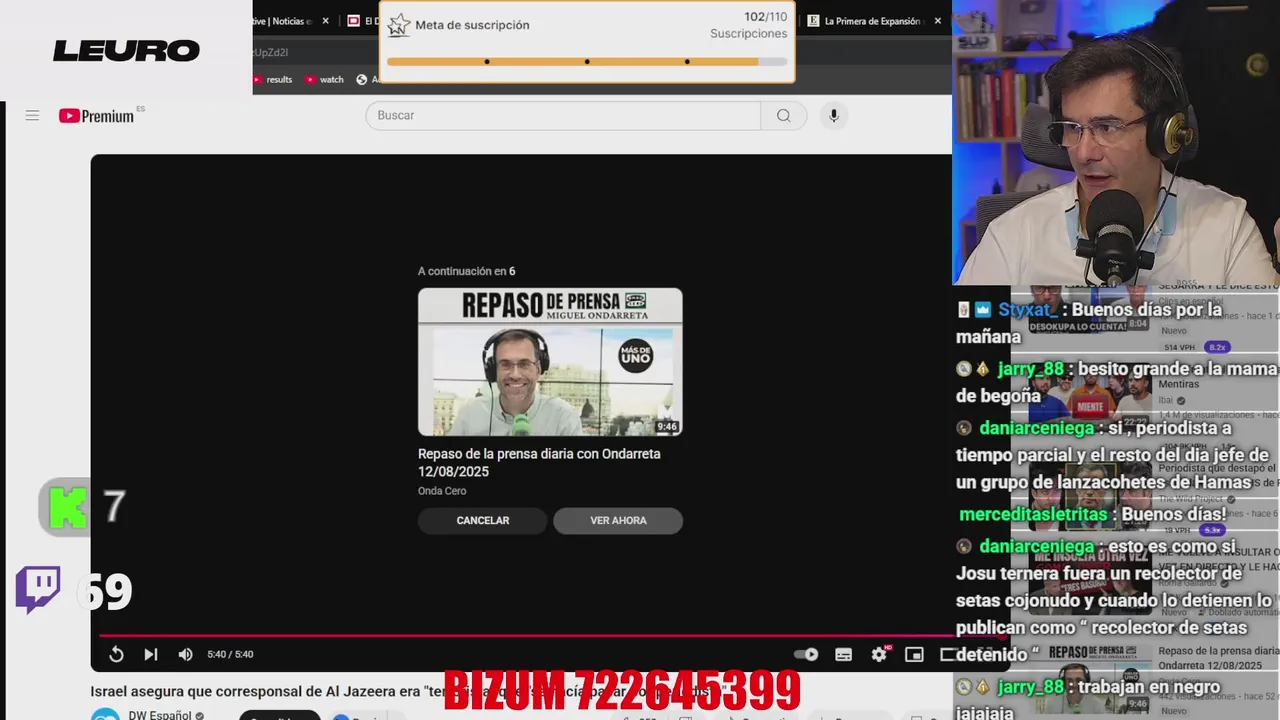Viewport: 1280px width, 720px height.
Task: Close the La Primera de Expansión tab
Action: click(937, 21)
